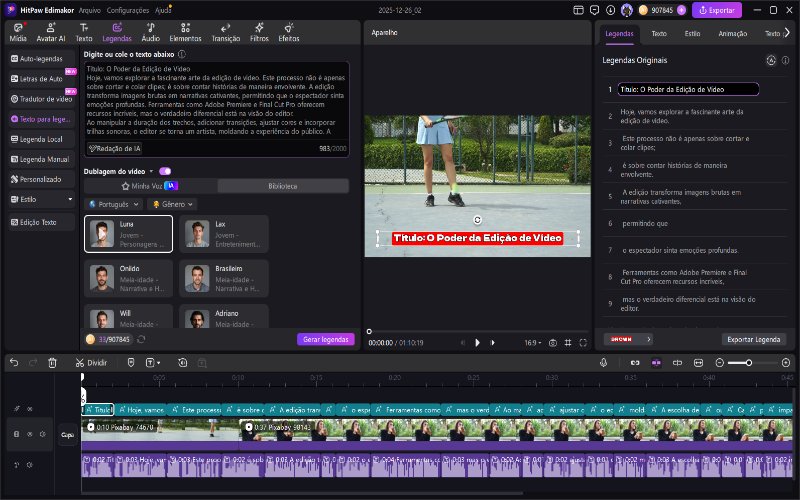Open the Português language dropdown

[113, 204]
